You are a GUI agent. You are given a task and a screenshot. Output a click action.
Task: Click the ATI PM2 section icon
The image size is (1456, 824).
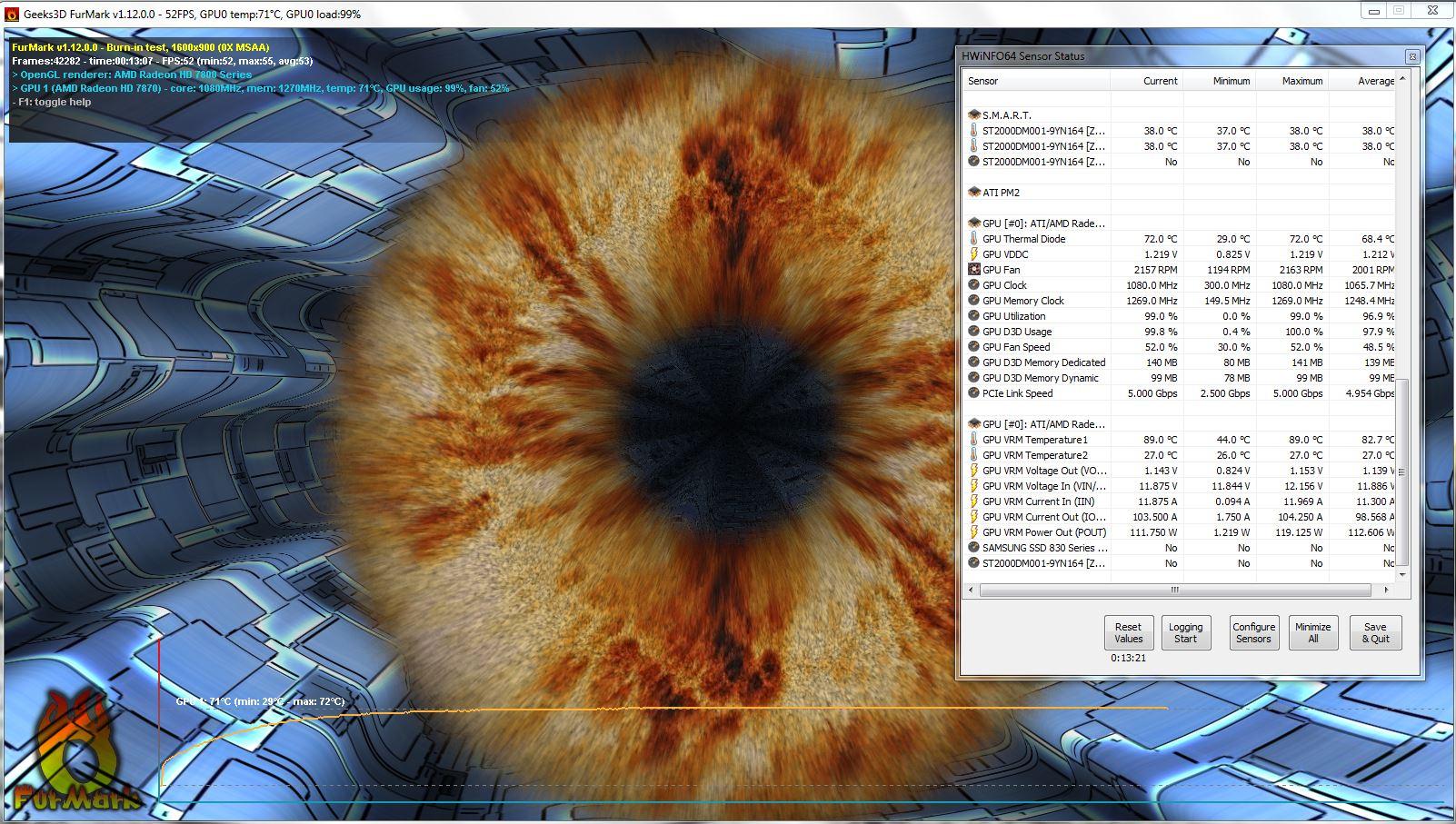974,193
